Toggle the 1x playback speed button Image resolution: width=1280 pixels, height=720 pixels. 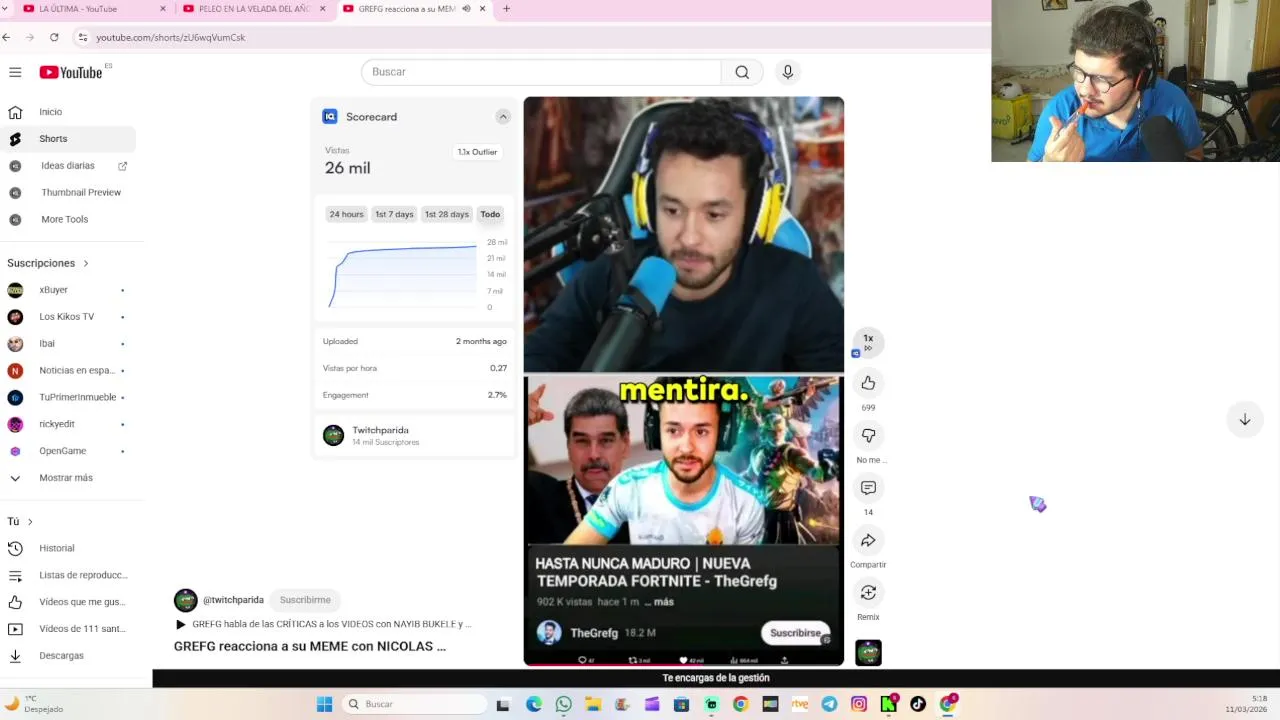click(868, 341)
